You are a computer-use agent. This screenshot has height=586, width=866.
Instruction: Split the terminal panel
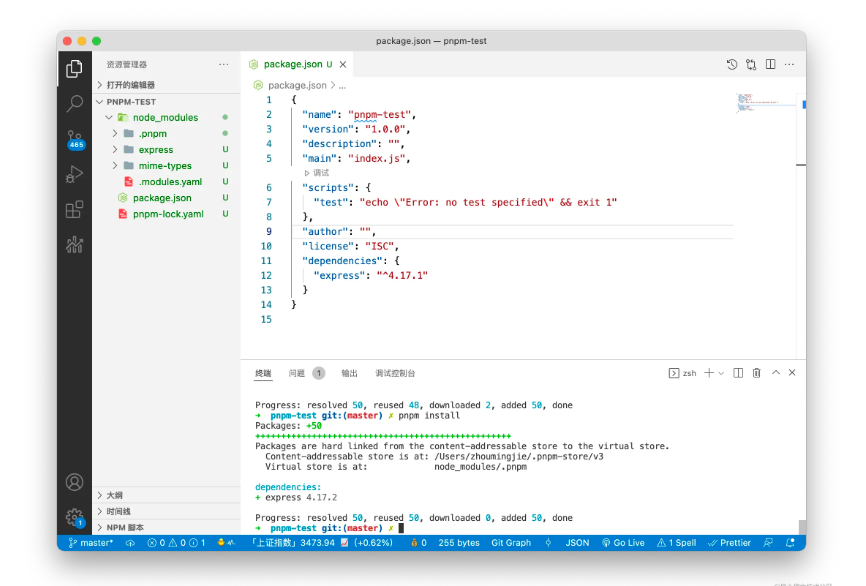[738, 373]
